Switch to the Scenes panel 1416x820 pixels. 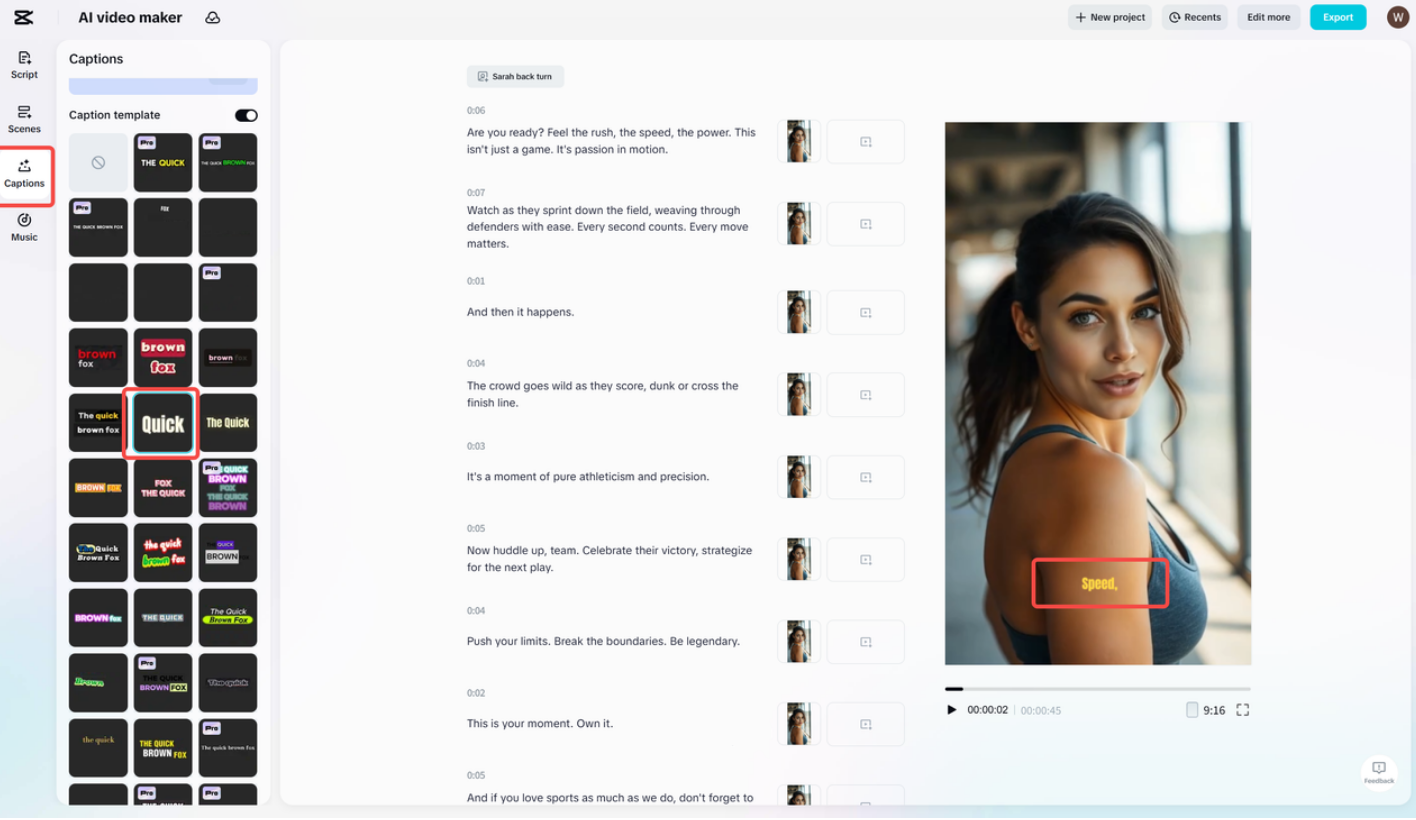pyautogui.click(x=23, y=119)
